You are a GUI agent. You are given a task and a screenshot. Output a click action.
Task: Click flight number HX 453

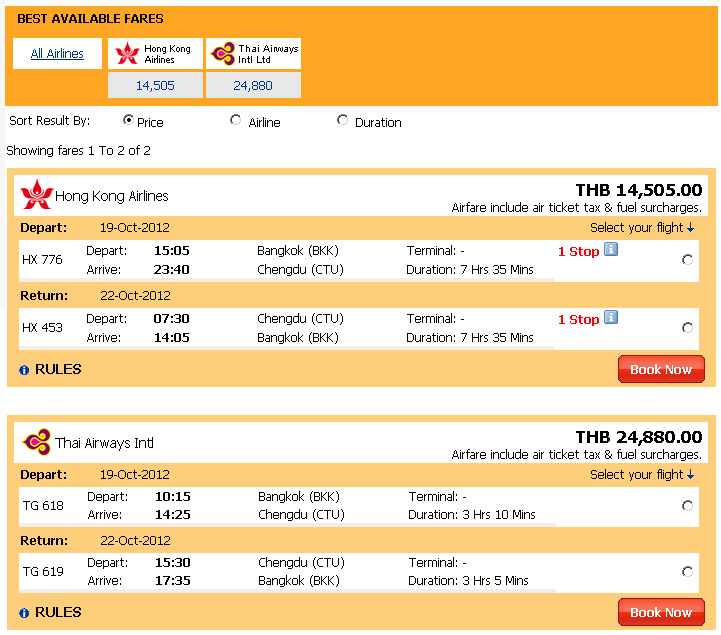click(x=42, y=328)
